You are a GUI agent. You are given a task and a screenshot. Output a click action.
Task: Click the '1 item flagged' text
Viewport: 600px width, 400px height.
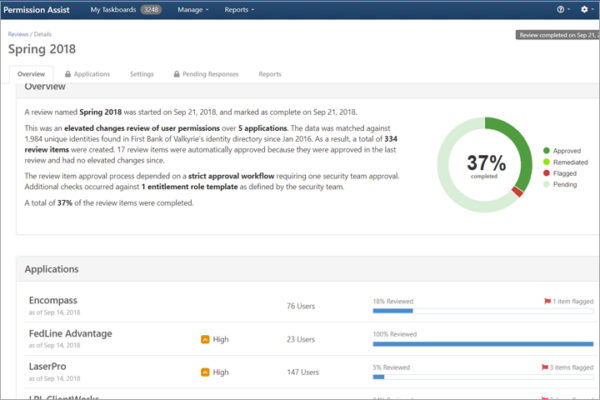point(573,301)
